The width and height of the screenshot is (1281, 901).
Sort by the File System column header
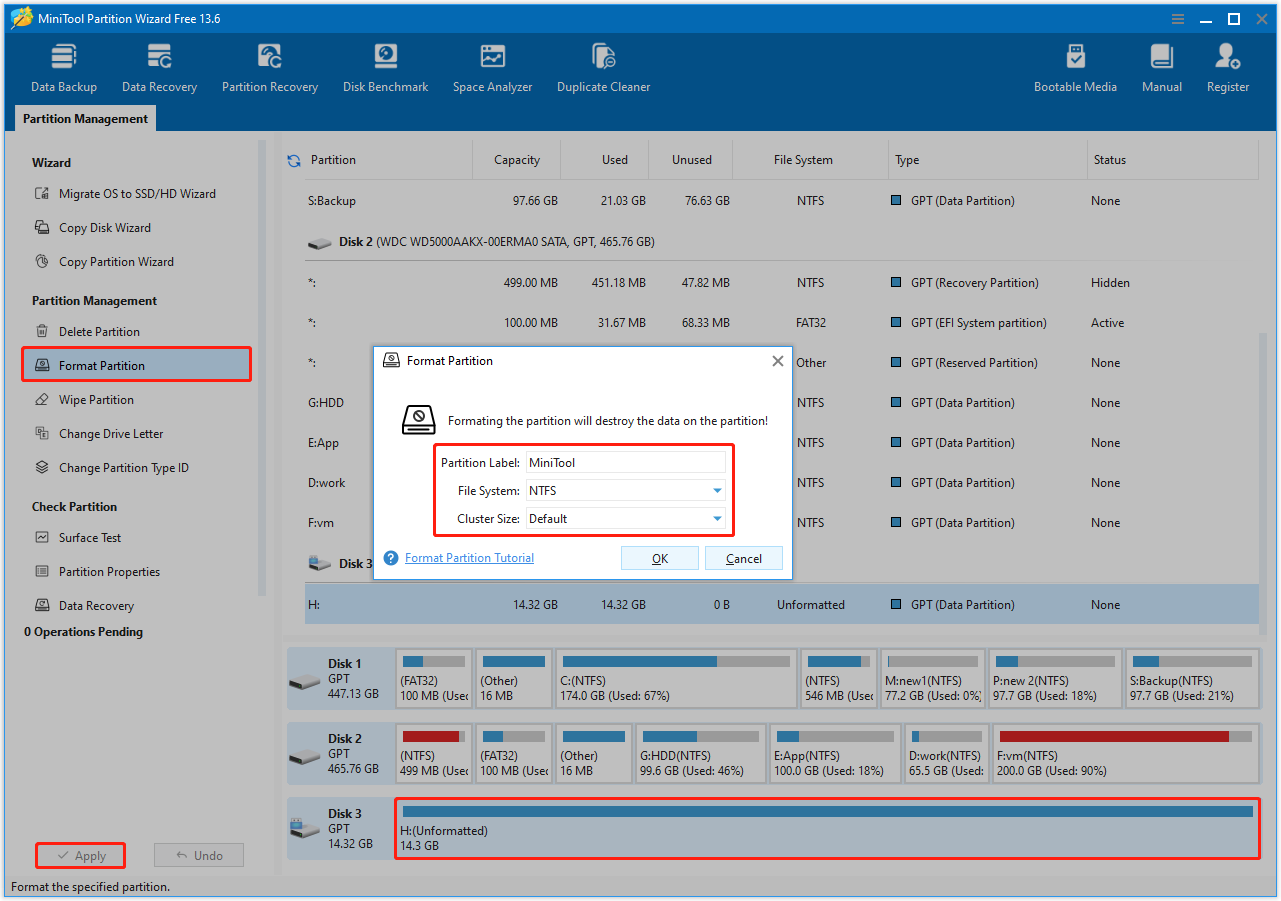coord(810,160)
